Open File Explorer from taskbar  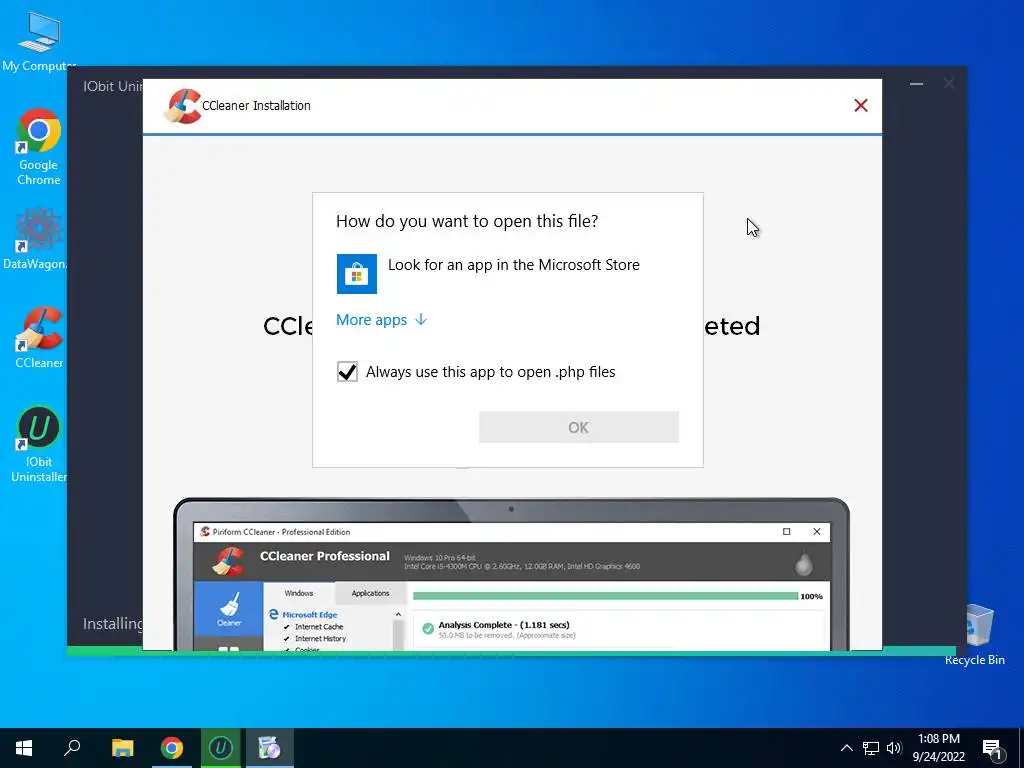pos(122,748)
